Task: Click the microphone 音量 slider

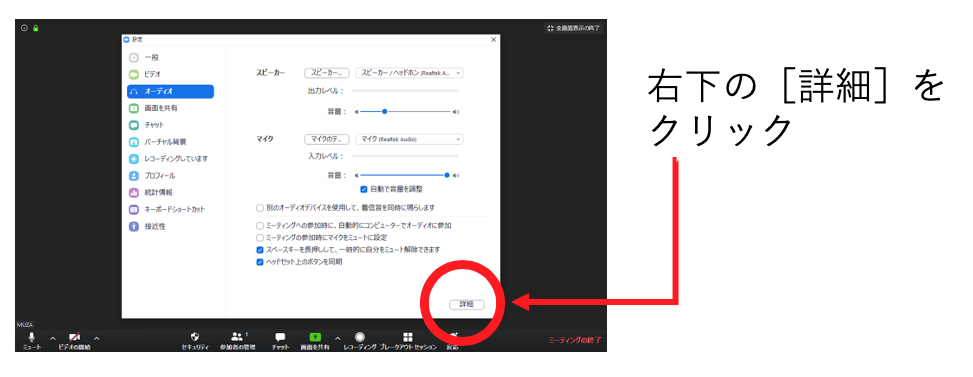Action: tap(405, 175)
